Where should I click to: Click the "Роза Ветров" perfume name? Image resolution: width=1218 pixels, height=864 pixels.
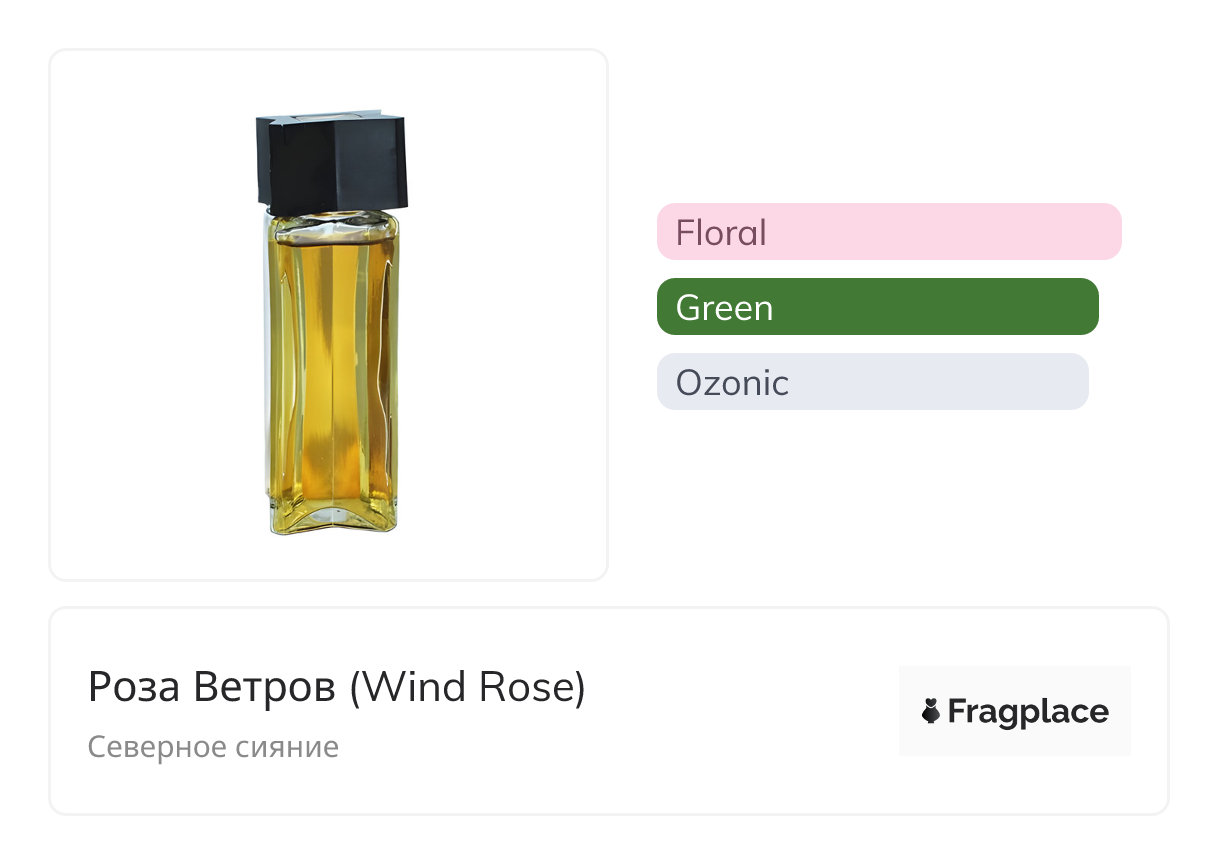point(211,687)
